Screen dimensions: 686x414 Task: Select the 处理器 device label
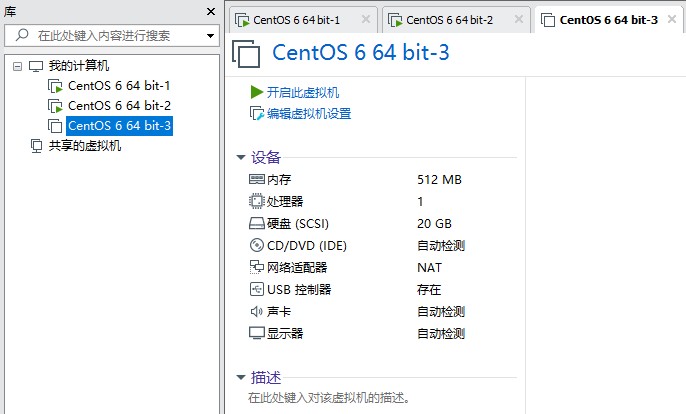click(285, 202)
